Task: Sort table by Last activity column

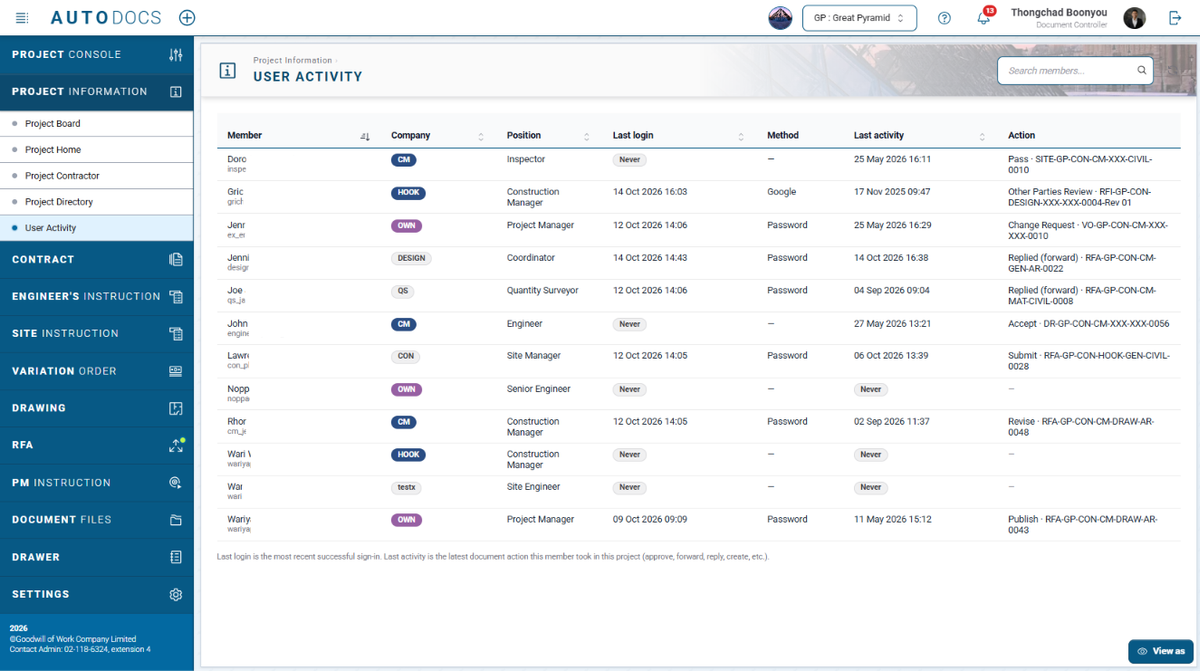Action: pyautogui.click(x=983, y=136)
